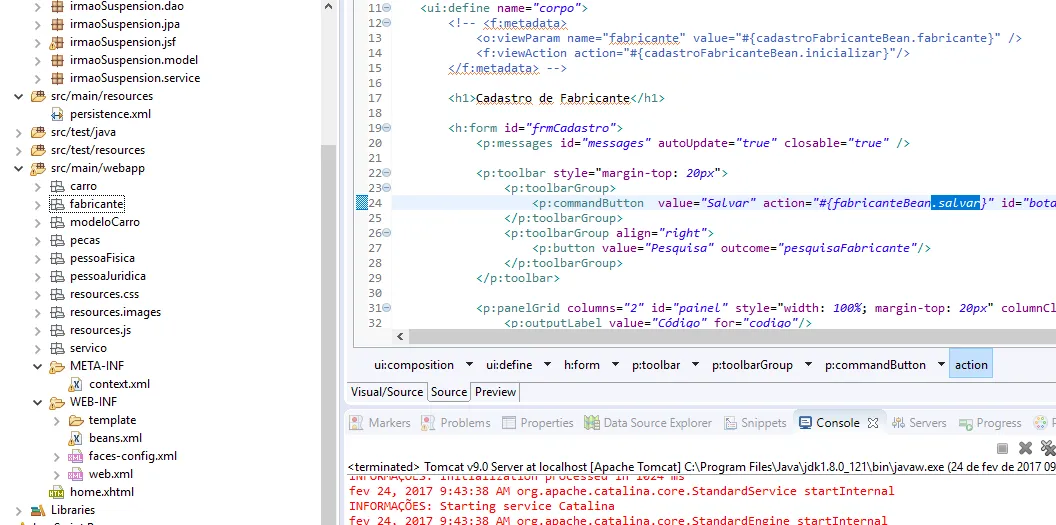Click the context.xml file icon
This screenshot has height=525, width=1056.
point(76,384)
